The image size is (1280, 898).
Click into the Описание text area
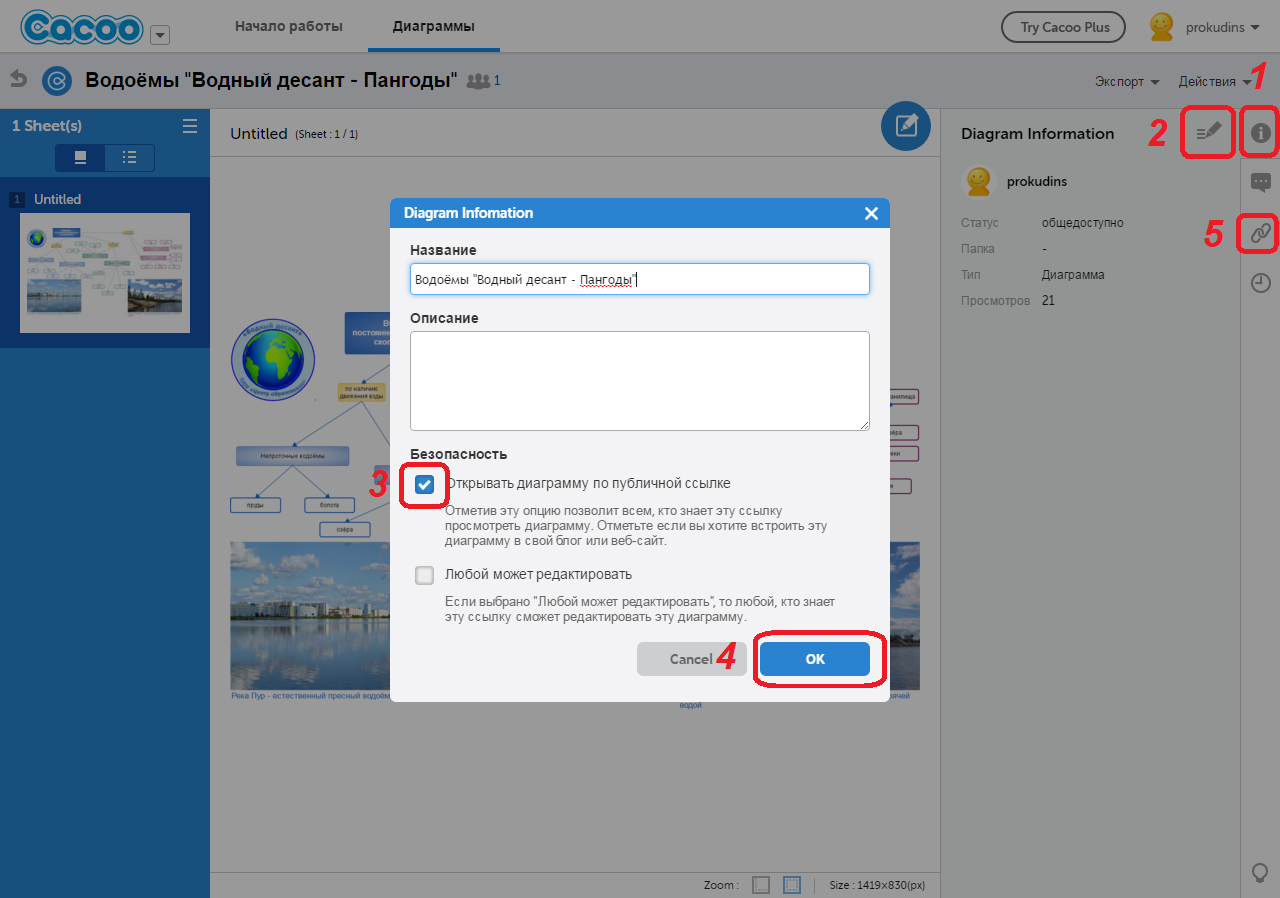pyautogui.click(x=639, y=380)
